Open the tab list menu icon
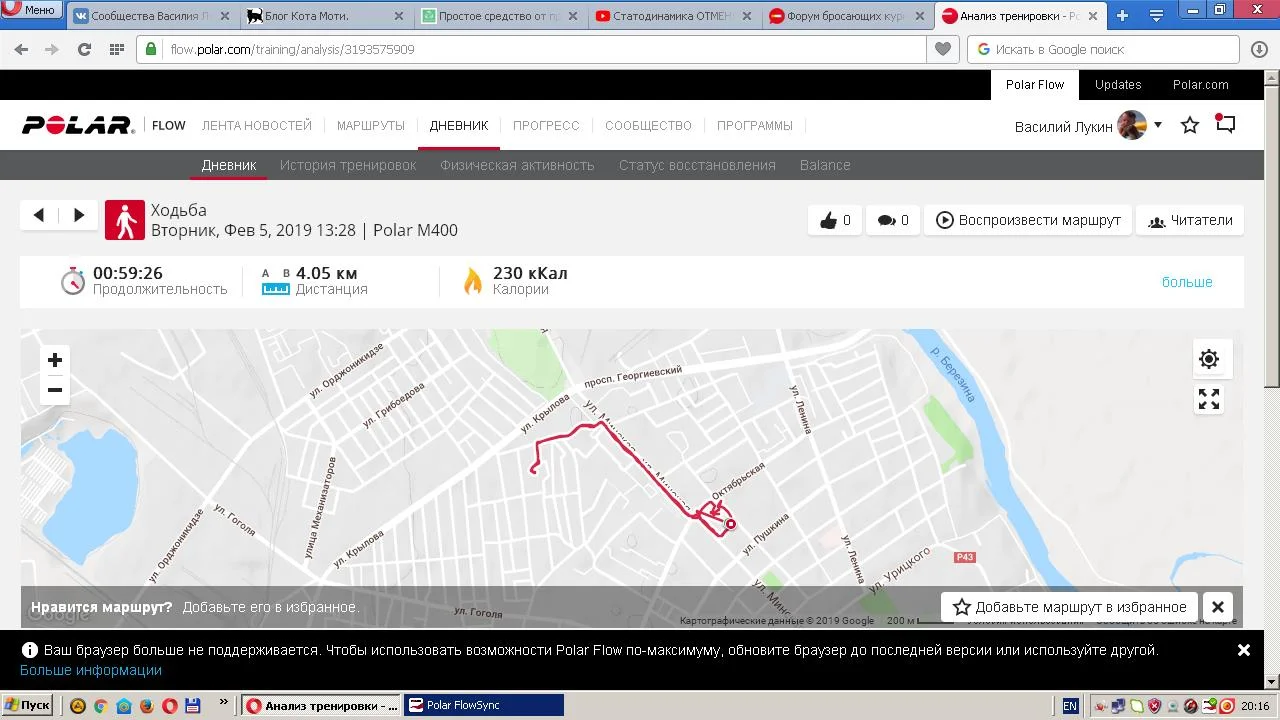Viewport: 1280px width, 720px height. 1156,16
